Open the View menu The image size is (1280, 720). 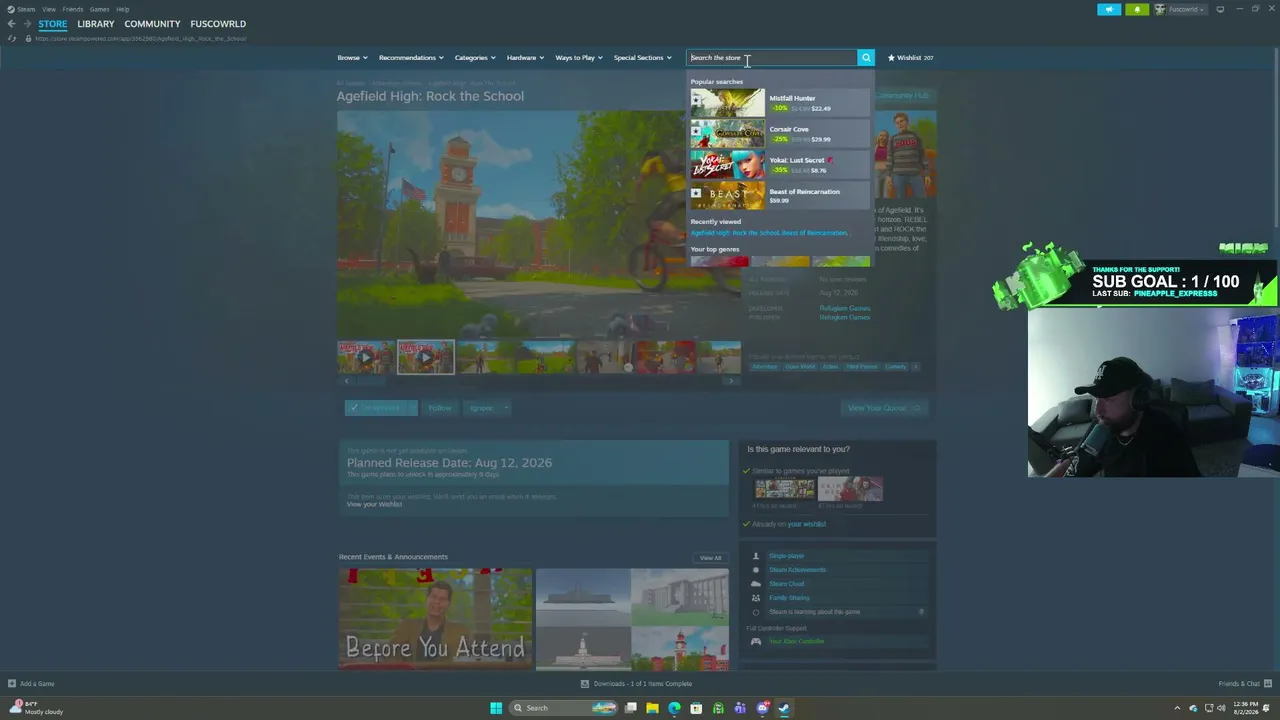48,9
